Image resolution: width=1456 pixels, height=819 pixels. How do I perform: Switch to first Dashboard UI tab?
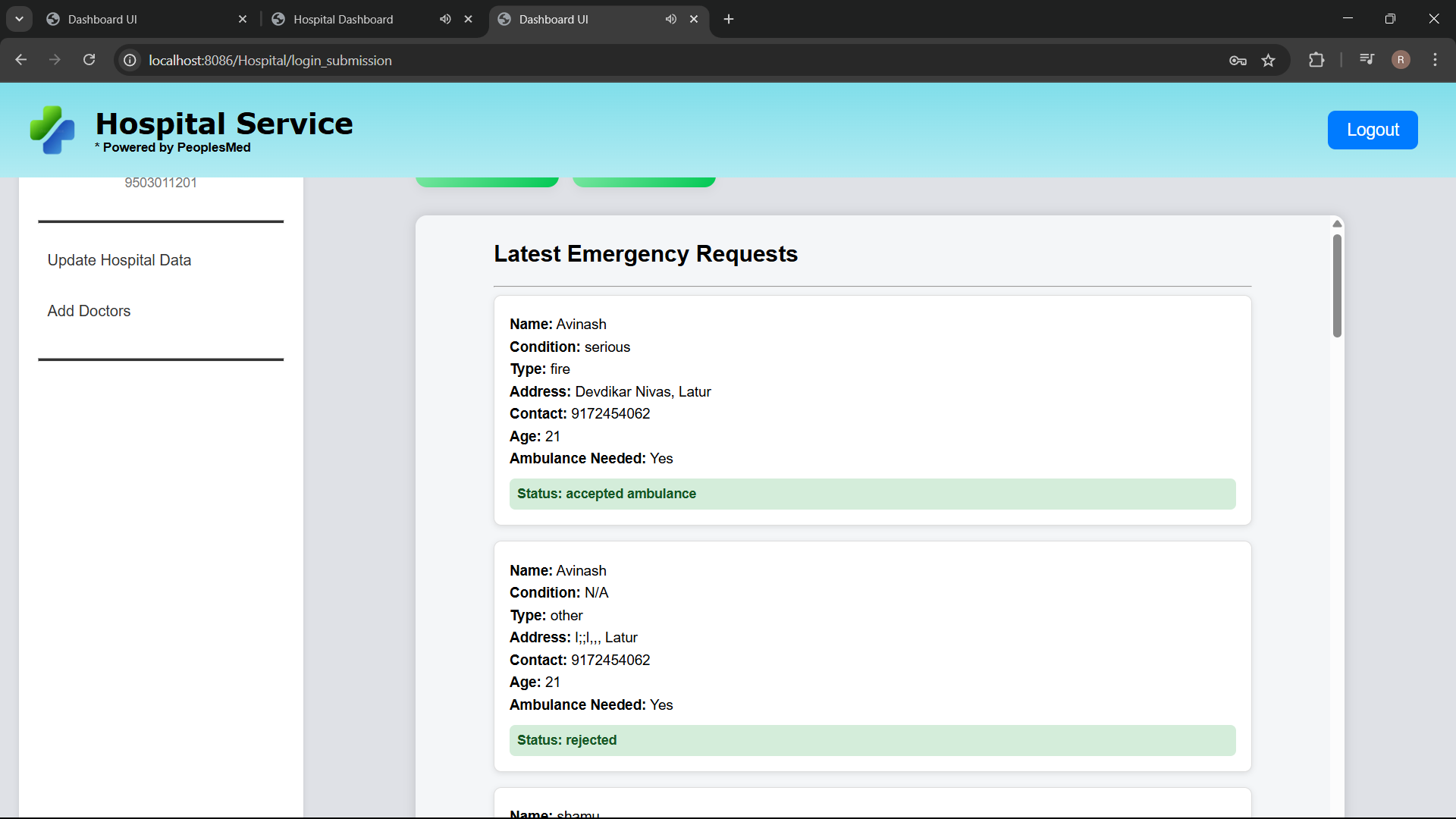tap(102, 19)
